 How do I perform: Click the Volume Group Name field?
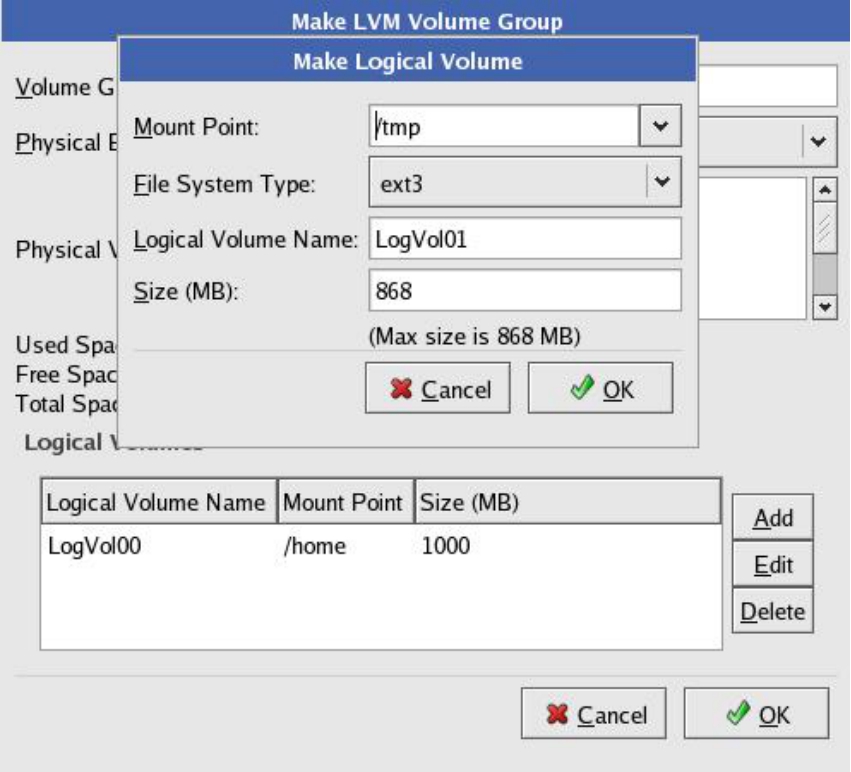click(766, 87)
